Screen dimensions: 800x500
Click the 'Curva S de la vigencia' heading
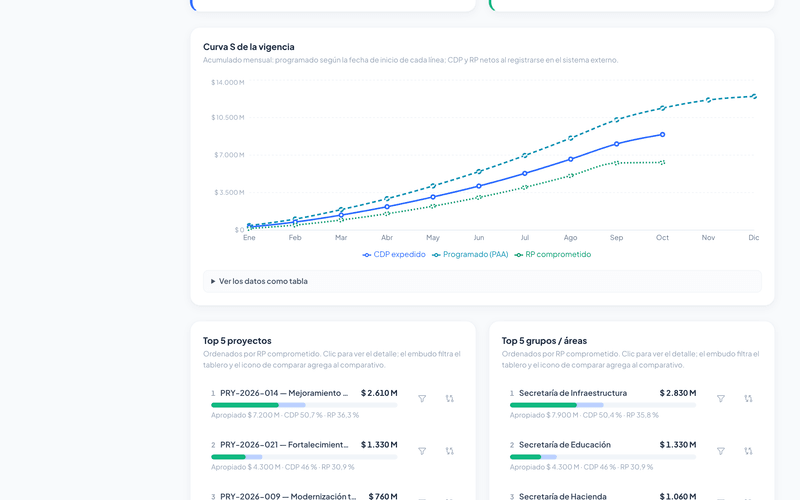248,46
